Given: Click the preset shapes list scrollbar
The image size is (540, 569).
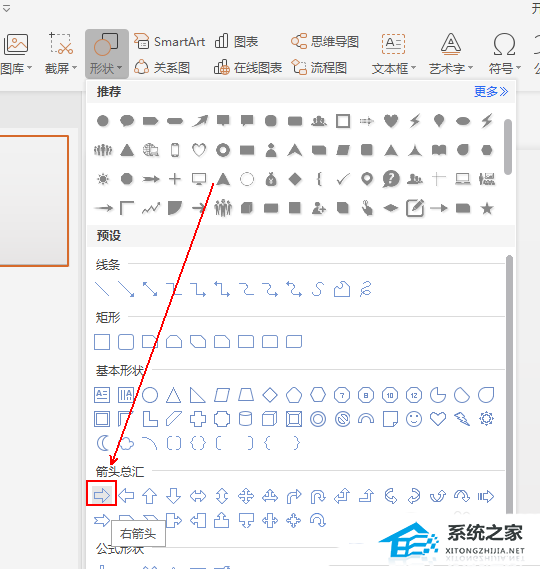Looking at the screenshot, I should (509, 385).
